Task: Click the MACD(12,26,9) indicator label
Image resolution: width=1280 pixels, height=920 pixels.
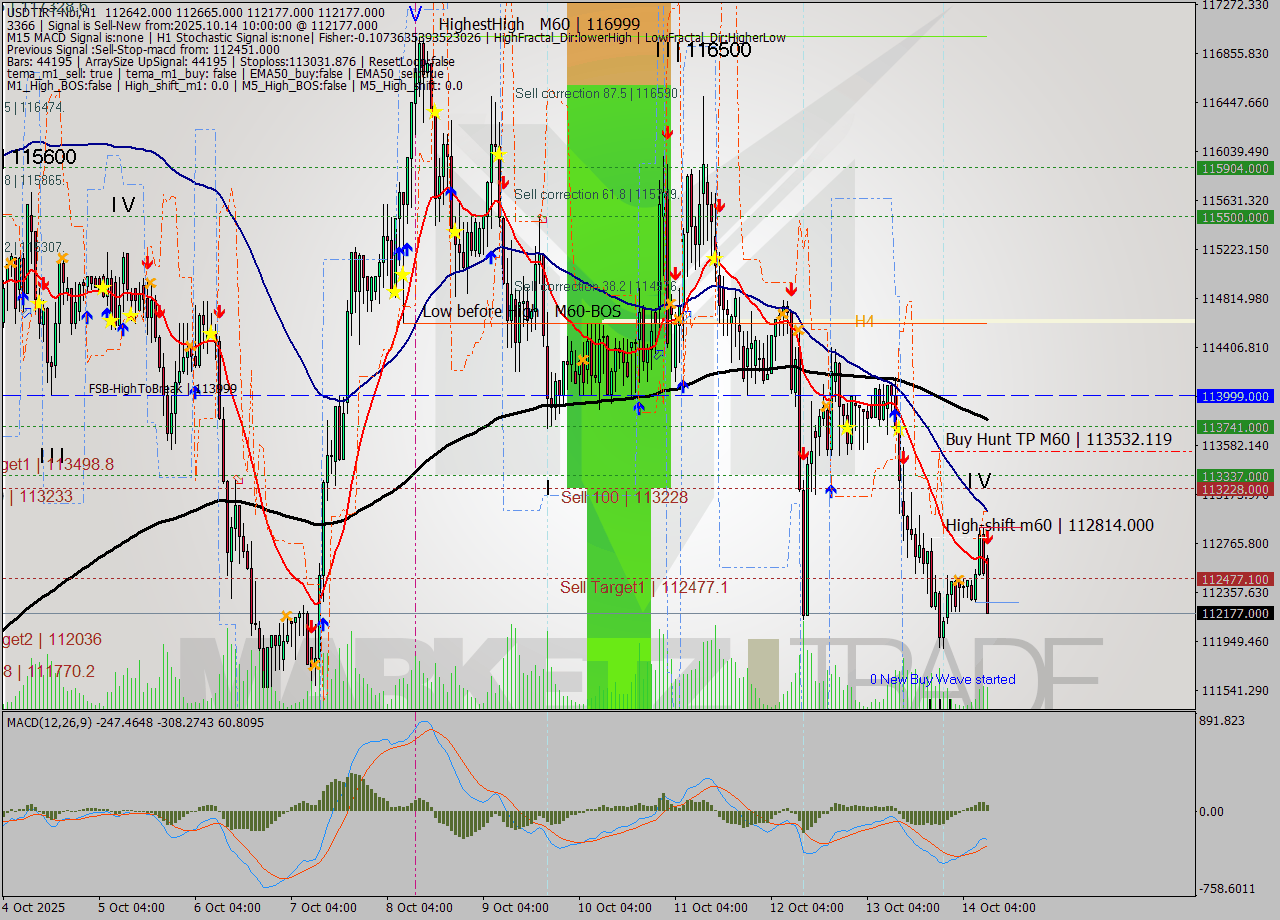Action: [60, 722]
